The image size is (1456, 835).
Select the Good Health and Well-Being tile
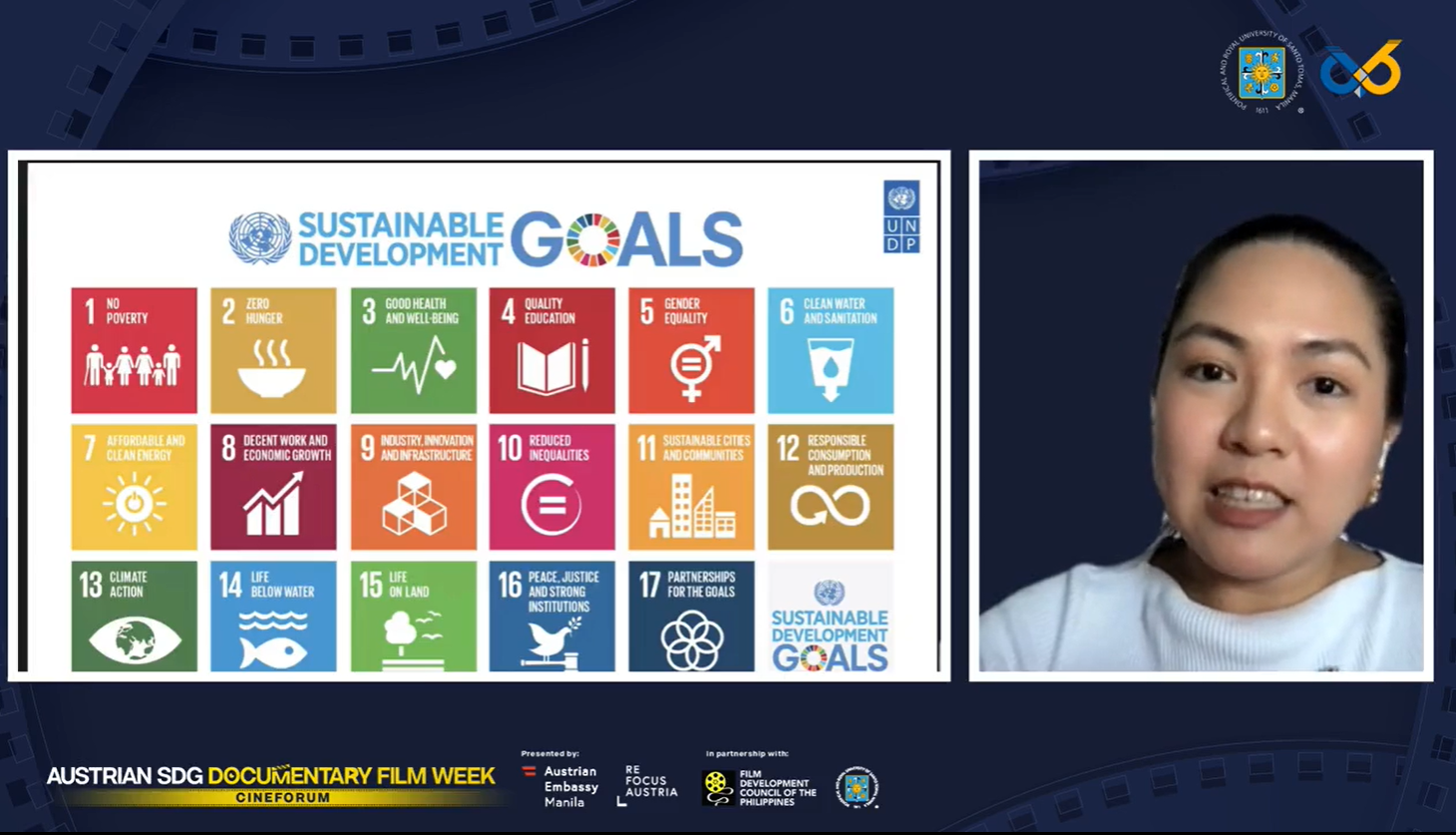pyautogui.click(x=413, y=350)
